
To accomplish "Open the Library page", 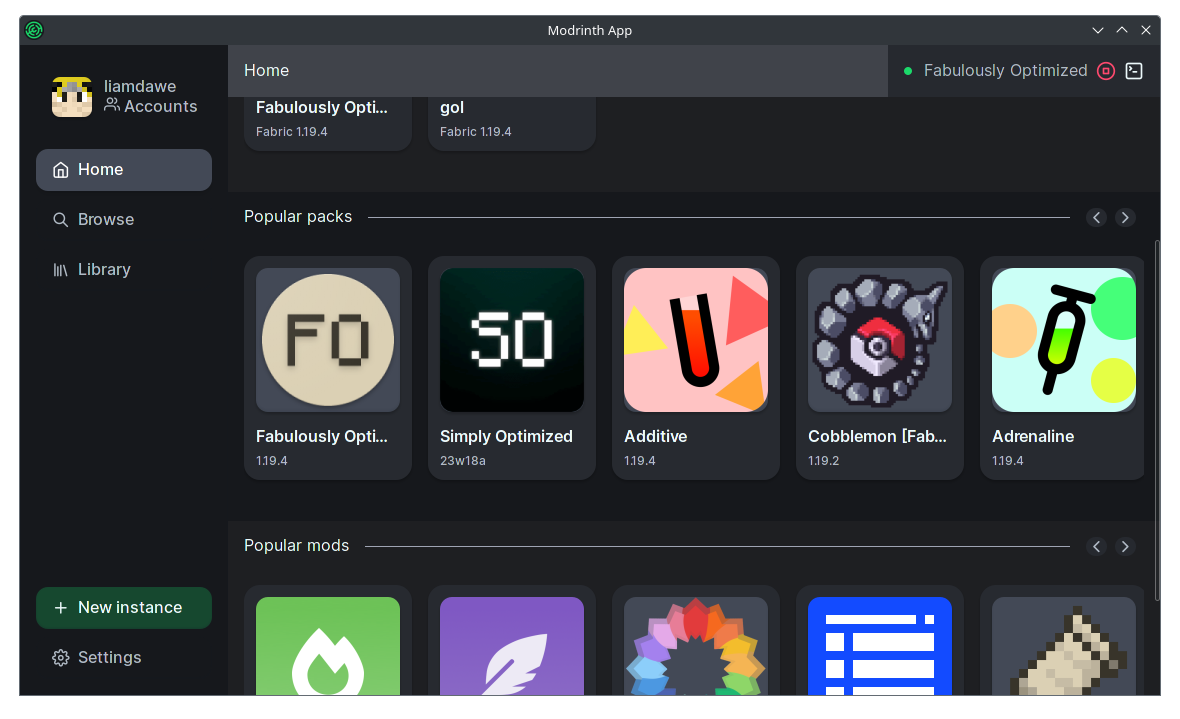I will point(103,269).
